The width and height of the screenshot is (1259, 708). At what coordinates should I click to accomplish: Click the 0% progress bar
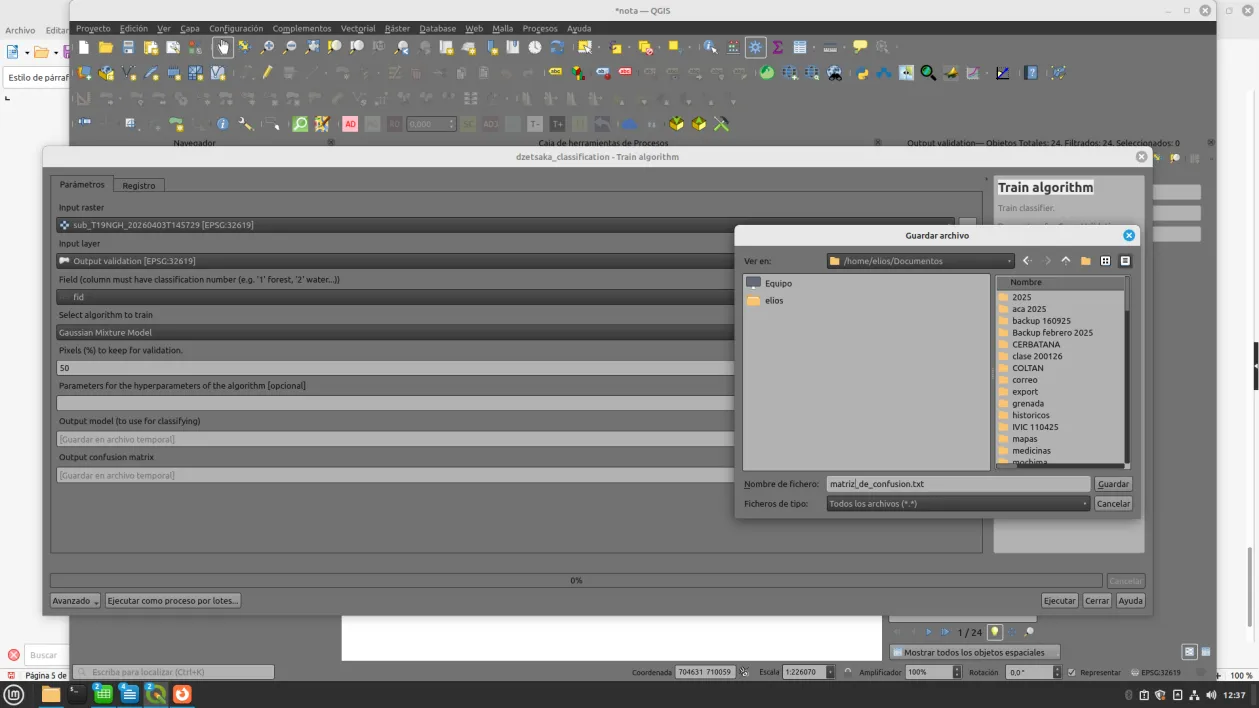point(576,581)
